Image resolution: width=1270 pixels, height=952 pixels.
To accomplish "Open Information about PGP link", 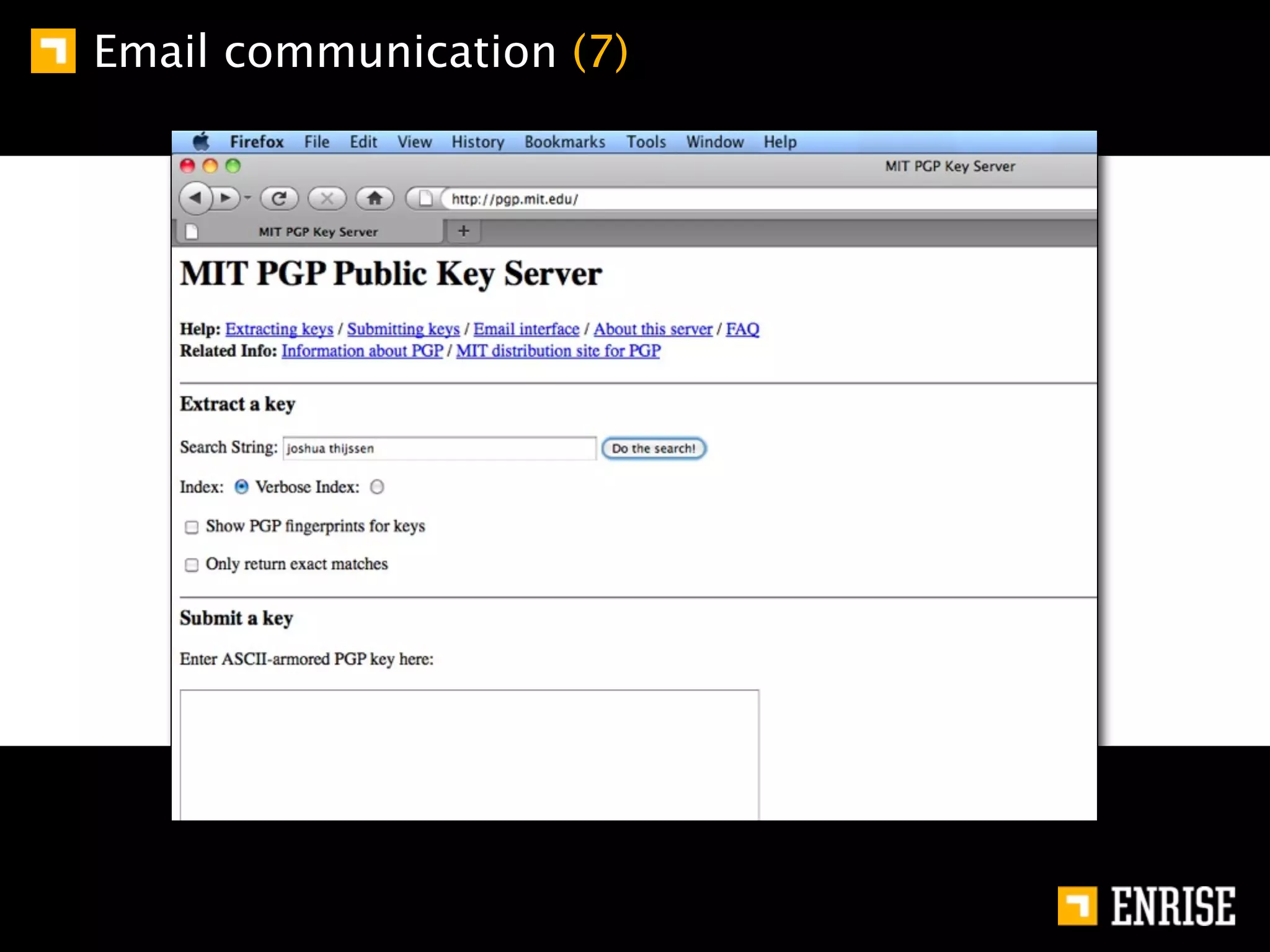I will [x=362, y=351].
